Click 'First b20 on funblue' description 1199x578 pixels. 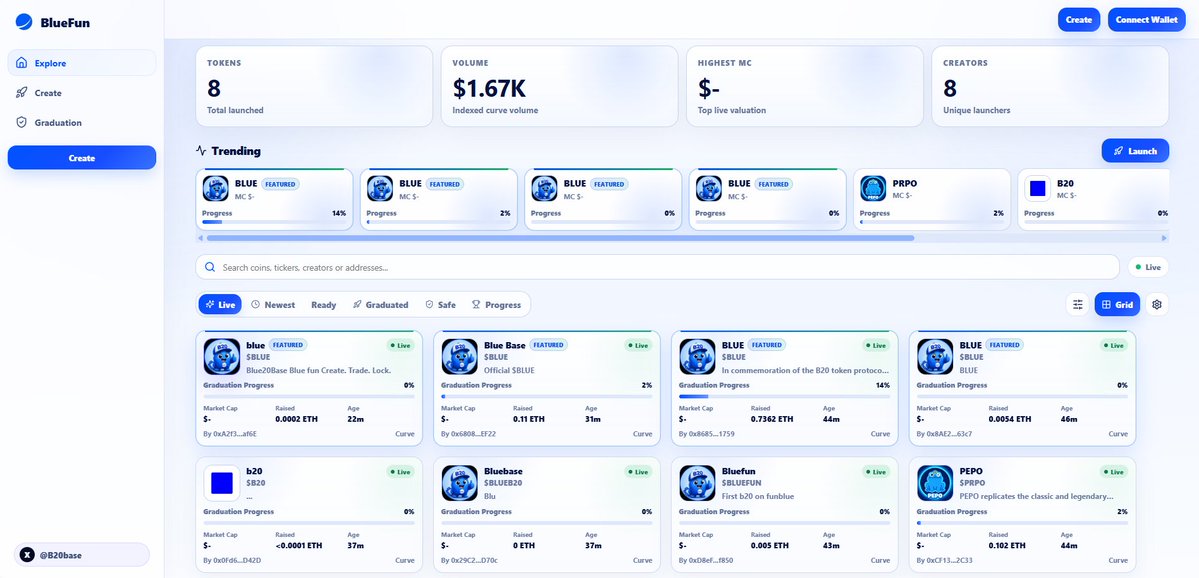[x=760, y=496]
